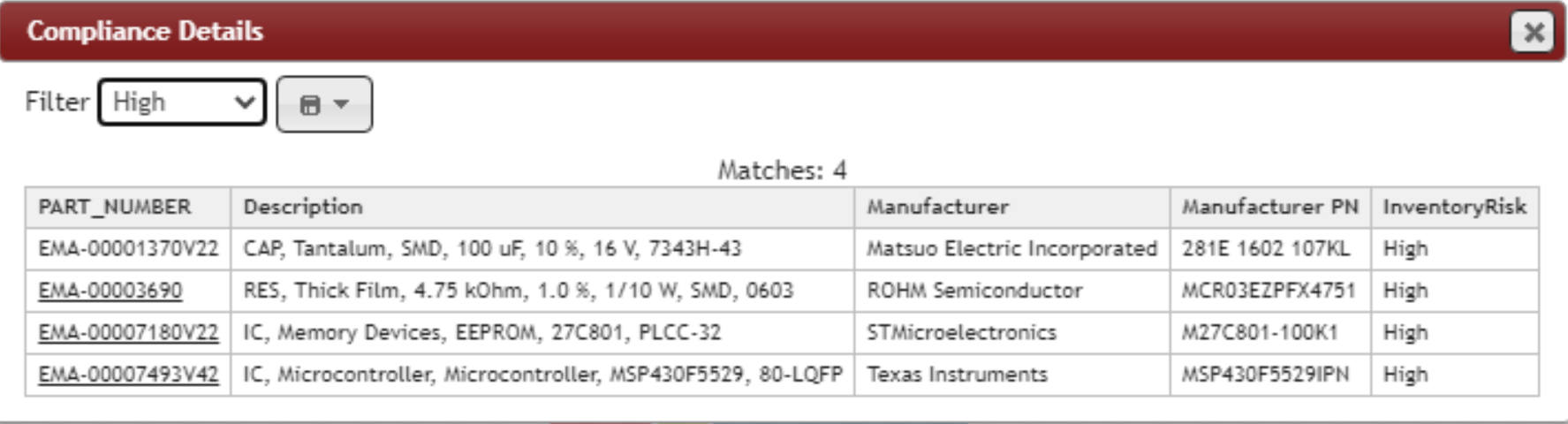Click the M27C801-100K1 part number cell
Viewport: 1568px width, 424px height.
tap(1260, 333)
